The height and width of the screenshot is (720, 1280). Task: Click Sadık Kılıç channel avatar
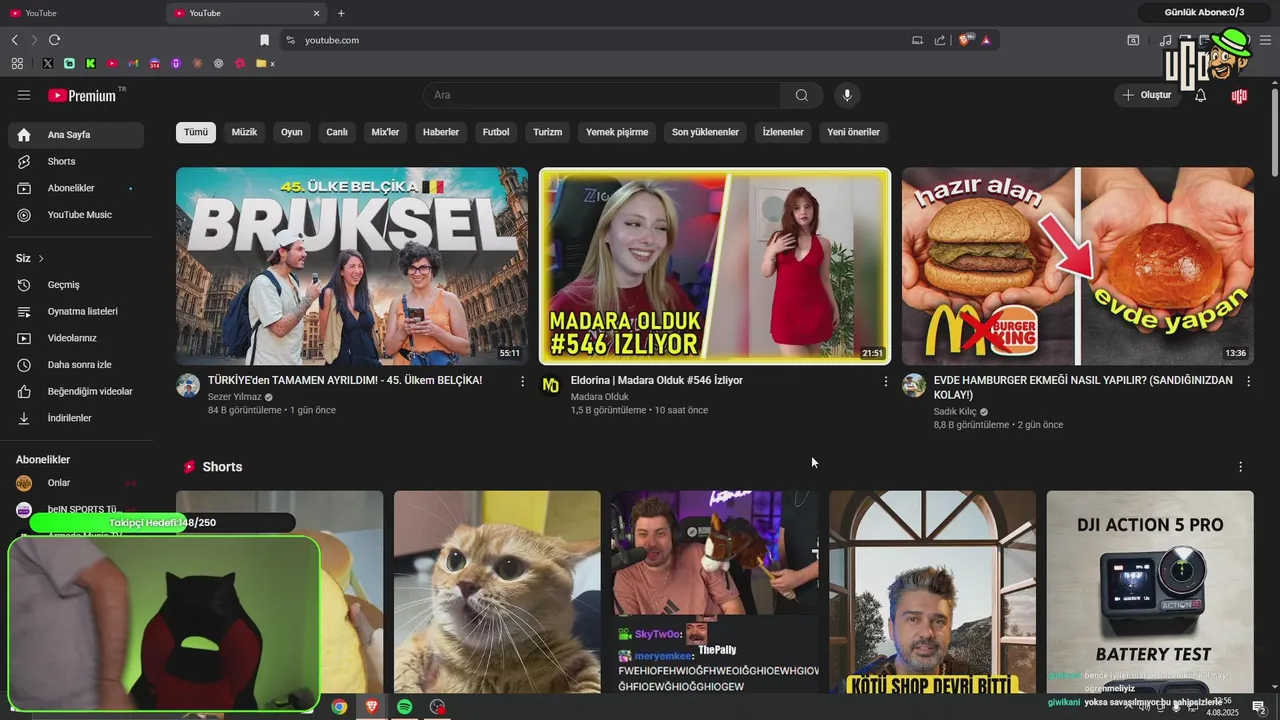pos(914,386)
